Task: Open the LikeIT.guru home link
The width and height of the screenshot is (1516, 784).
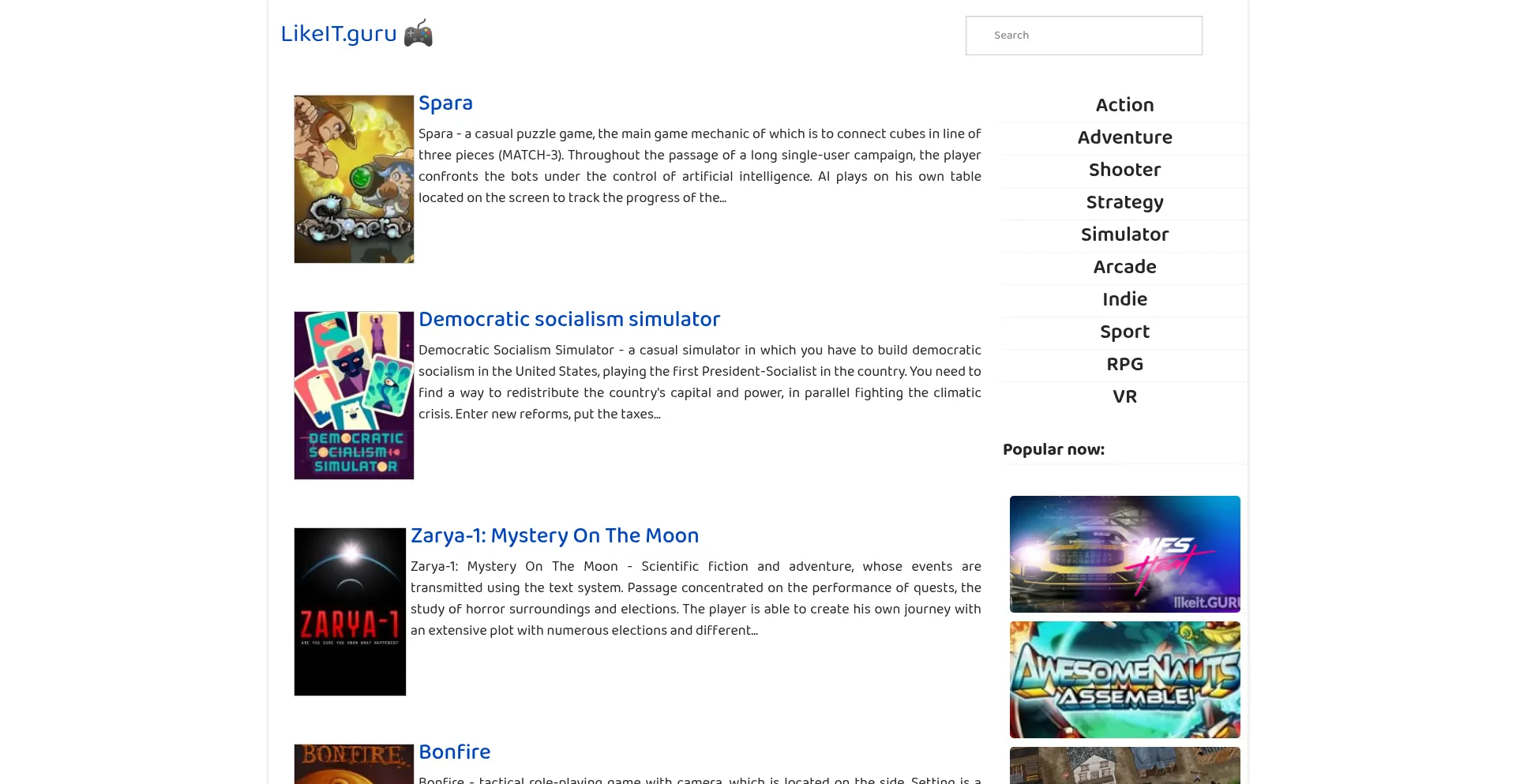Action: pyautogui.click(x=339, y=34)
